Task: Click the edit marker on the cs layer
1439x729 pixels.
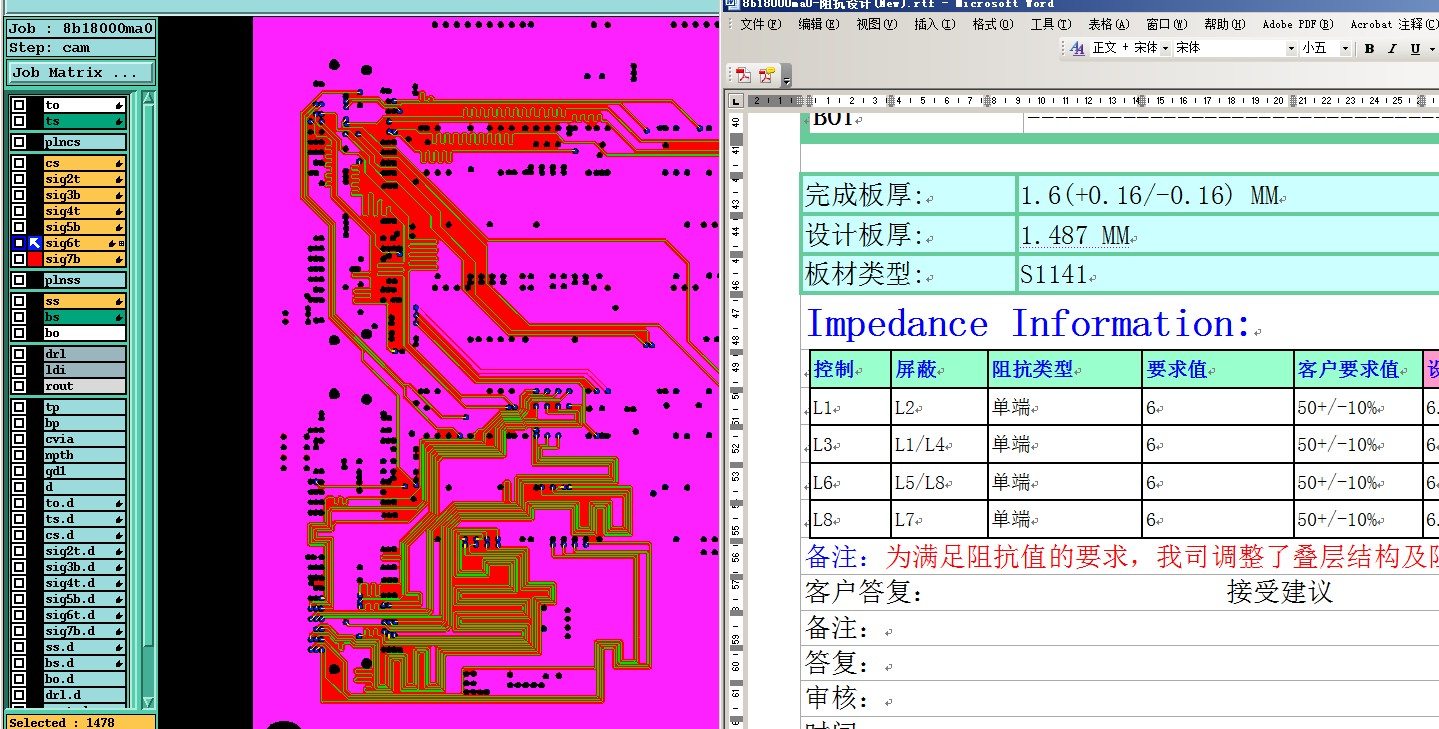Action: (119, 163)
